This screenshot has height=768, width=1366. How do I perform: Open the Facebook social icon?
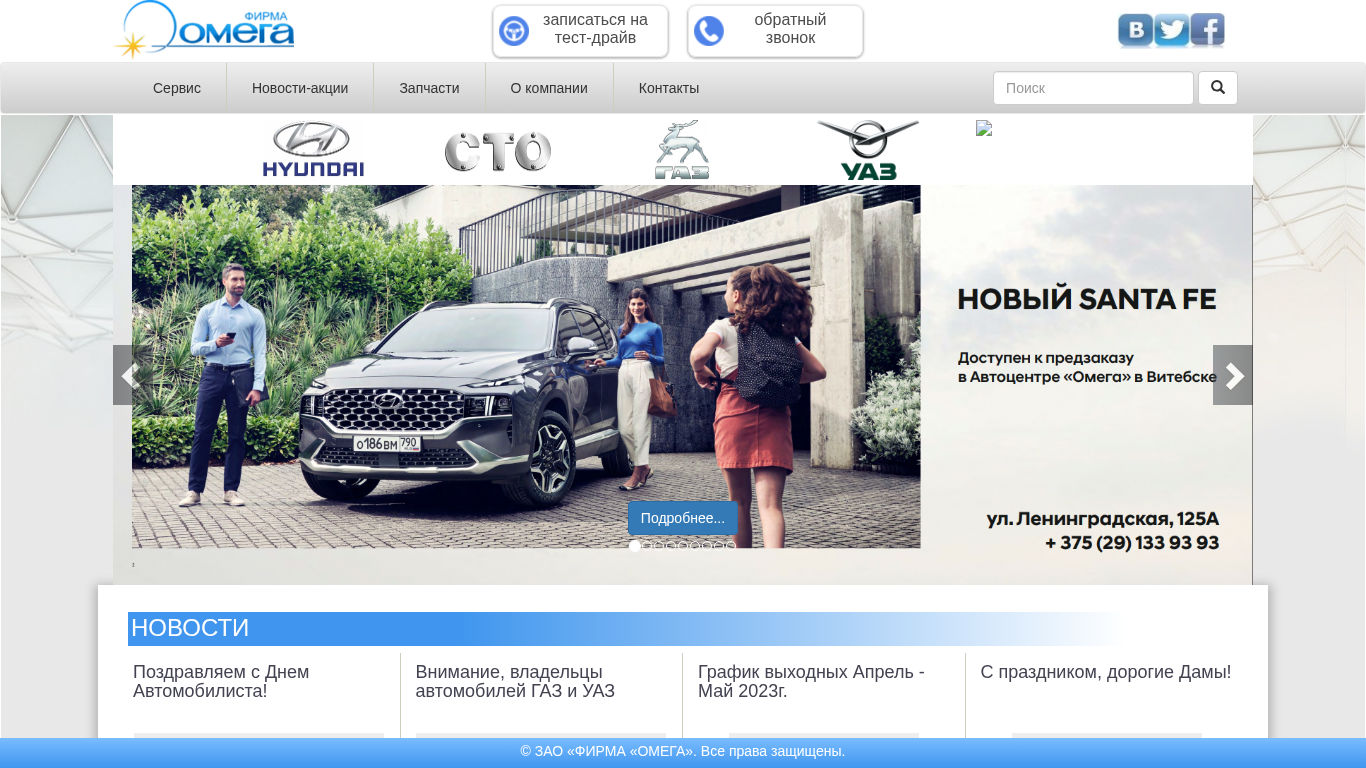[1207, 31]
